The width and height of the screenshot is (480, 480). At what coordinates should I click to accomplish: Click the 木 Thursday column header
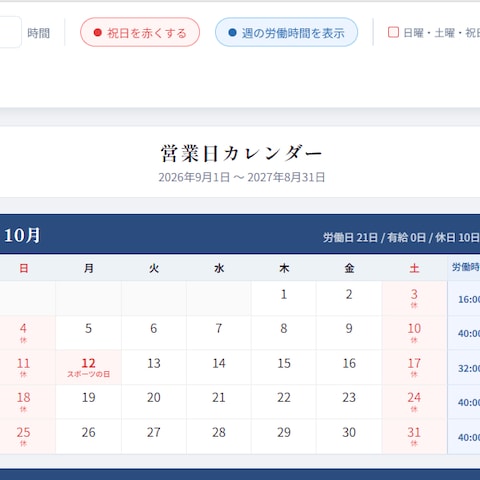(x=284, y=268)
